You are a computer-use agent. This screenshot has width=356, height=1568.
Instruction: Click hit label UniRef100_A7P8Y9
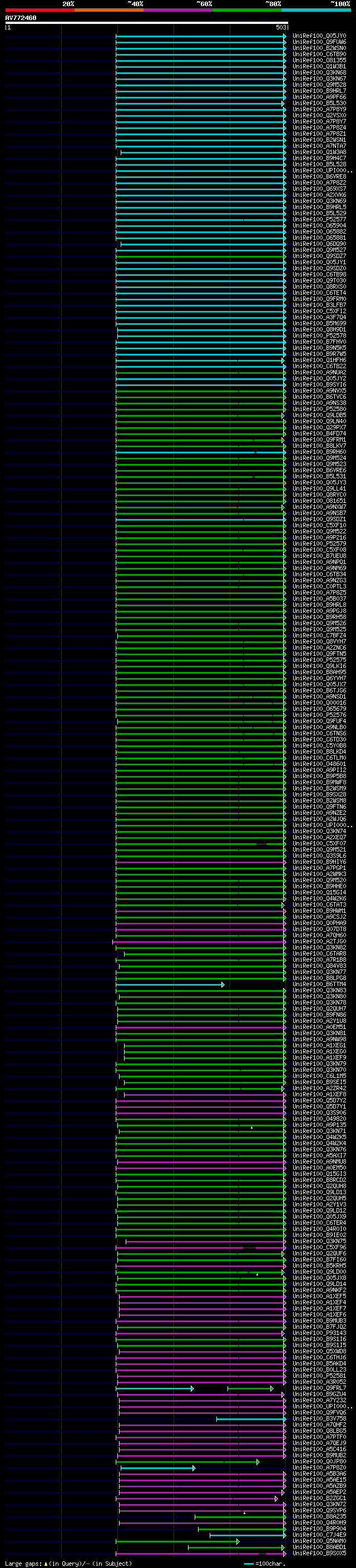click(x=319, y=110)
